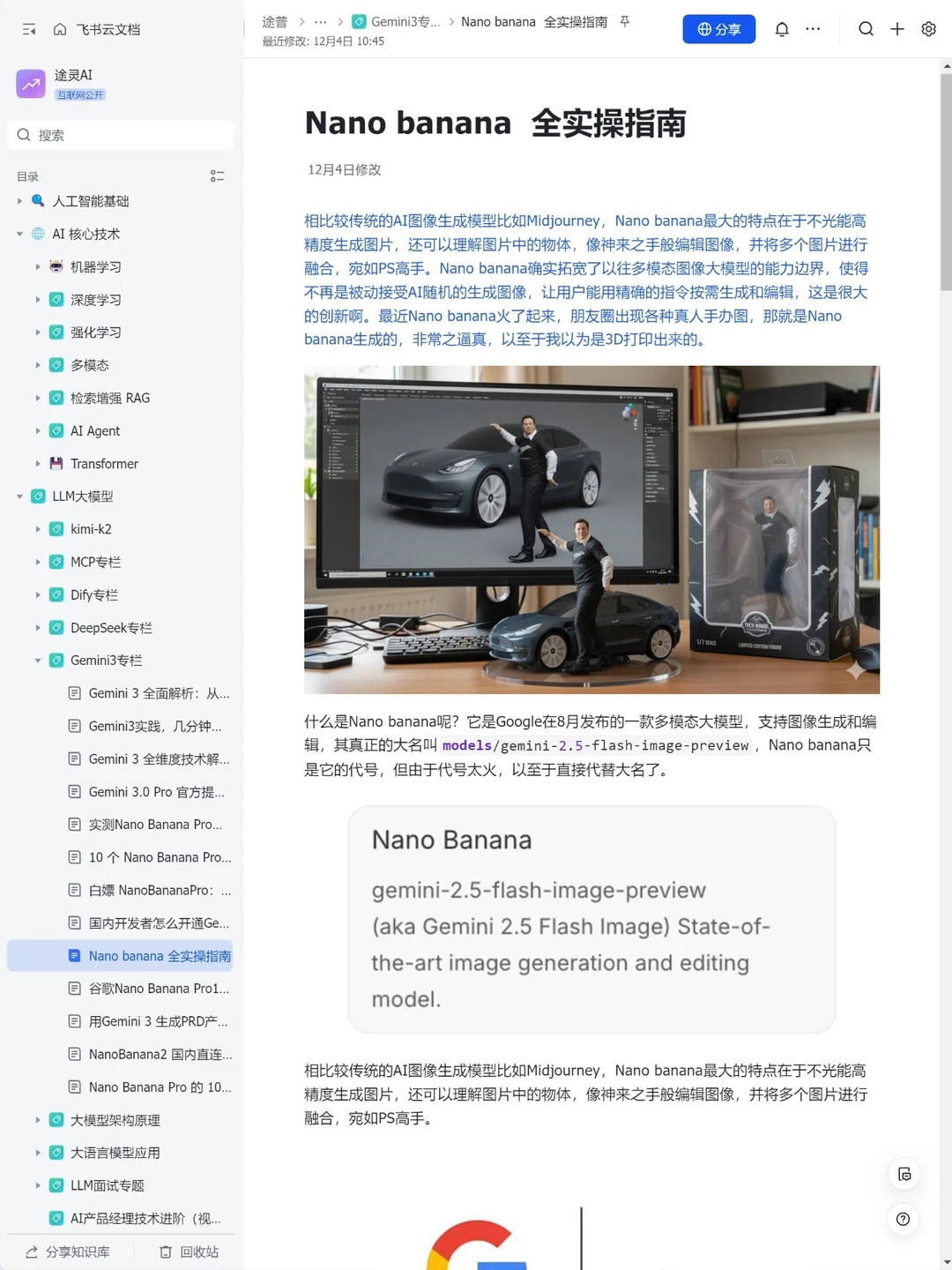Click the 机器学习 robot icon
The height and width of the screenshot is (1270, 952).
pos(56,266)
